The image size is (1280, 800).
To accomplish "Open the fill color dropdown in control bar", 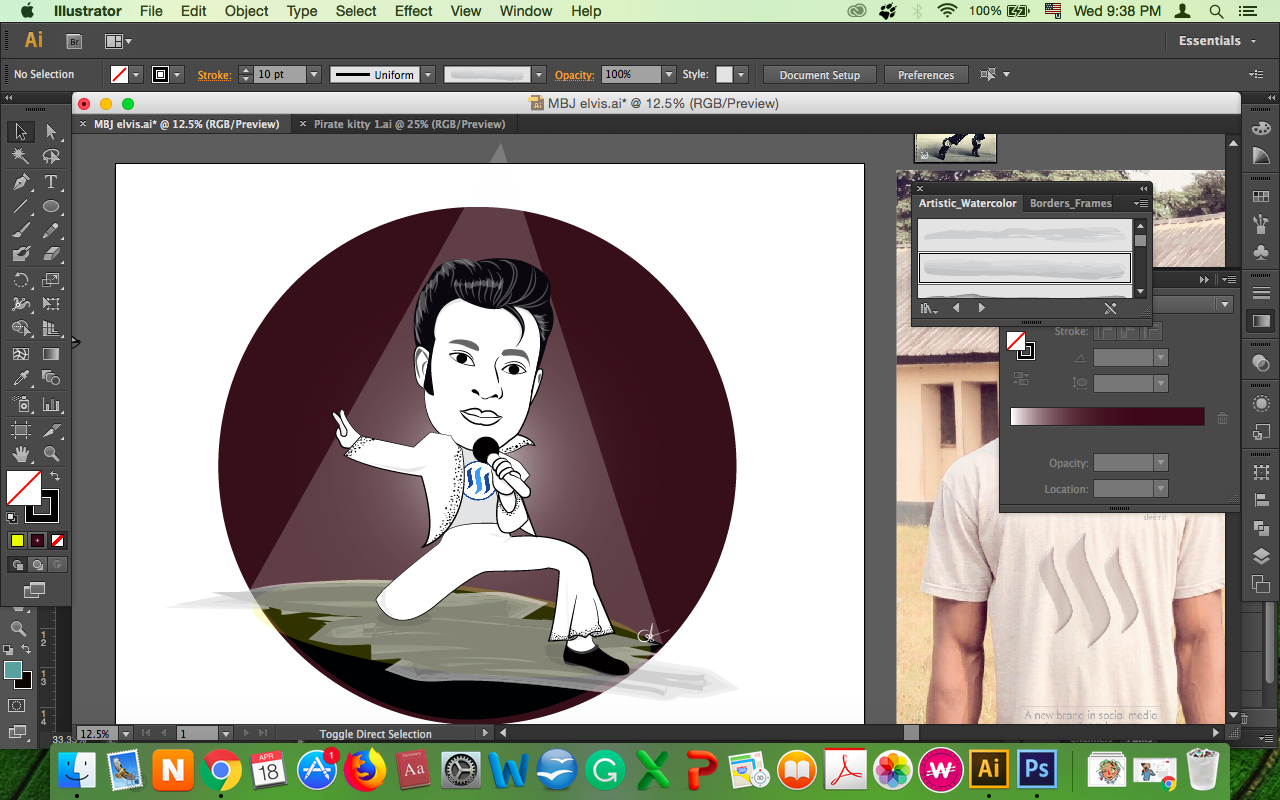I will pos(135,75).
